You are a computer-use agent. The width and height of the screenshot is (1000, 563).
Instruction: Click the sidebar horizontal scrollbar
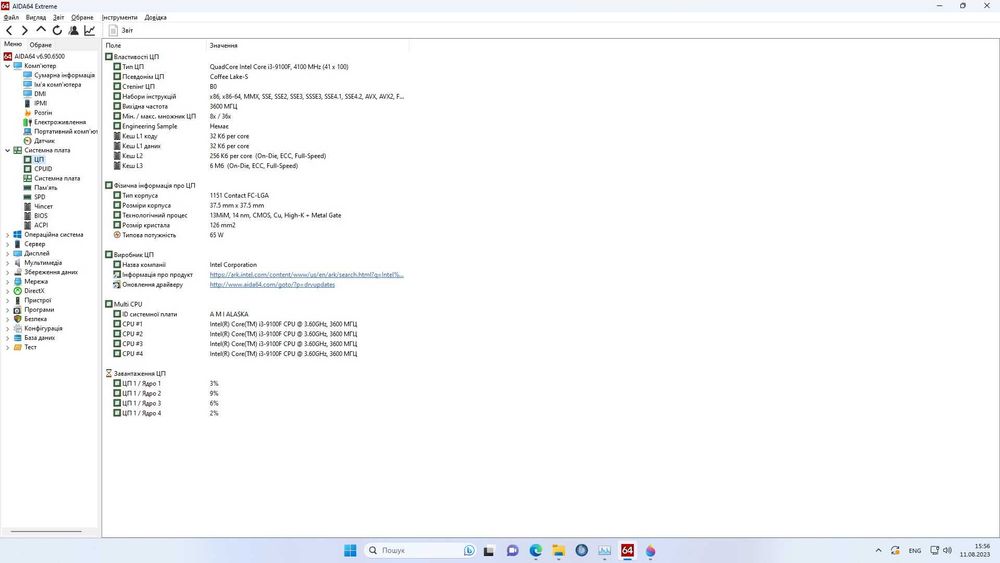tap(47, 531)
